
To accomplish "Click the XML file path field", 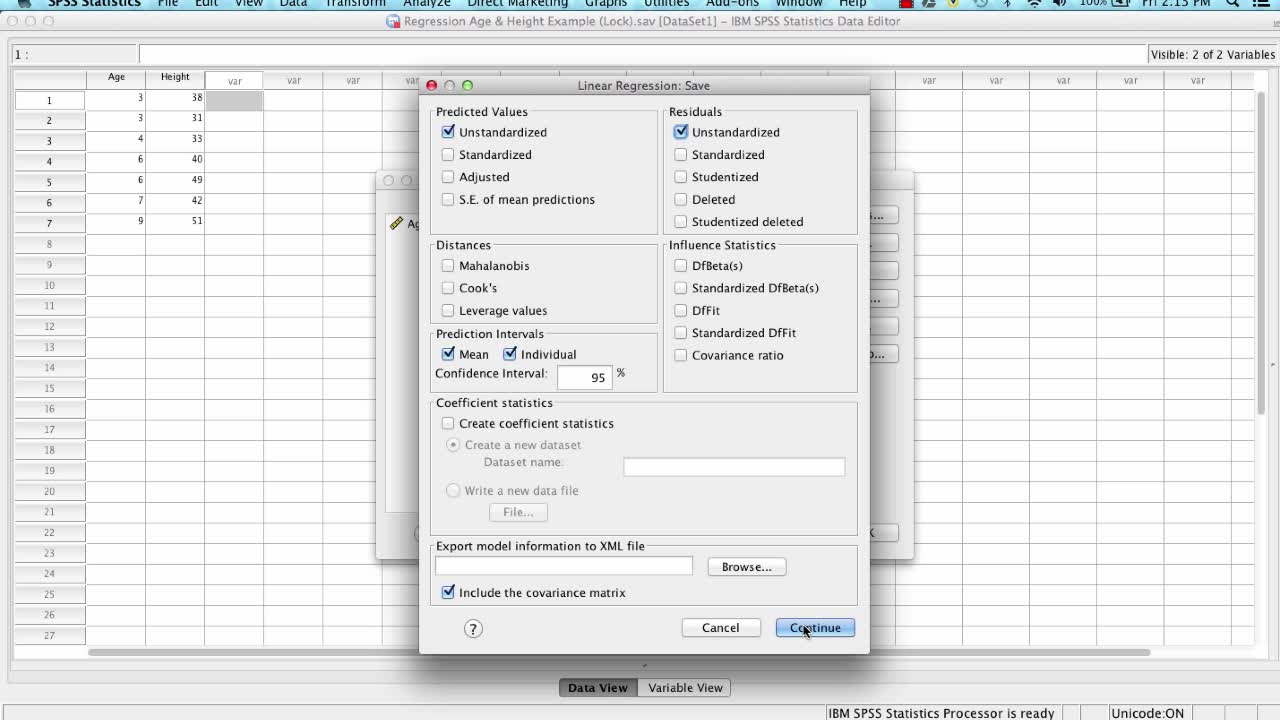I will (563, 566).
